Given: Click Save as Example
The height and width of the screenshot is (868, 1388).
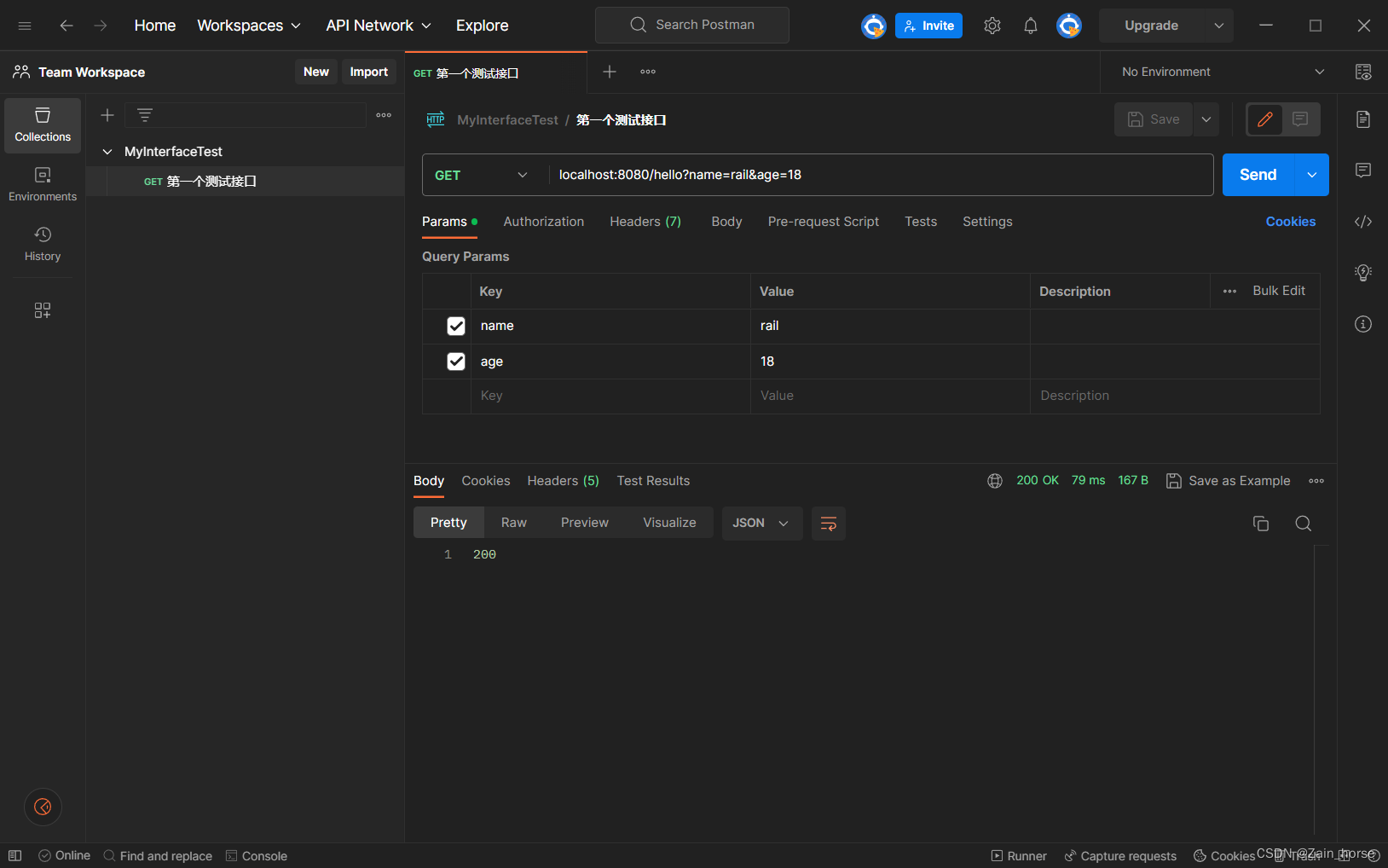Looking at the screenshot, I should point(1228,481).
